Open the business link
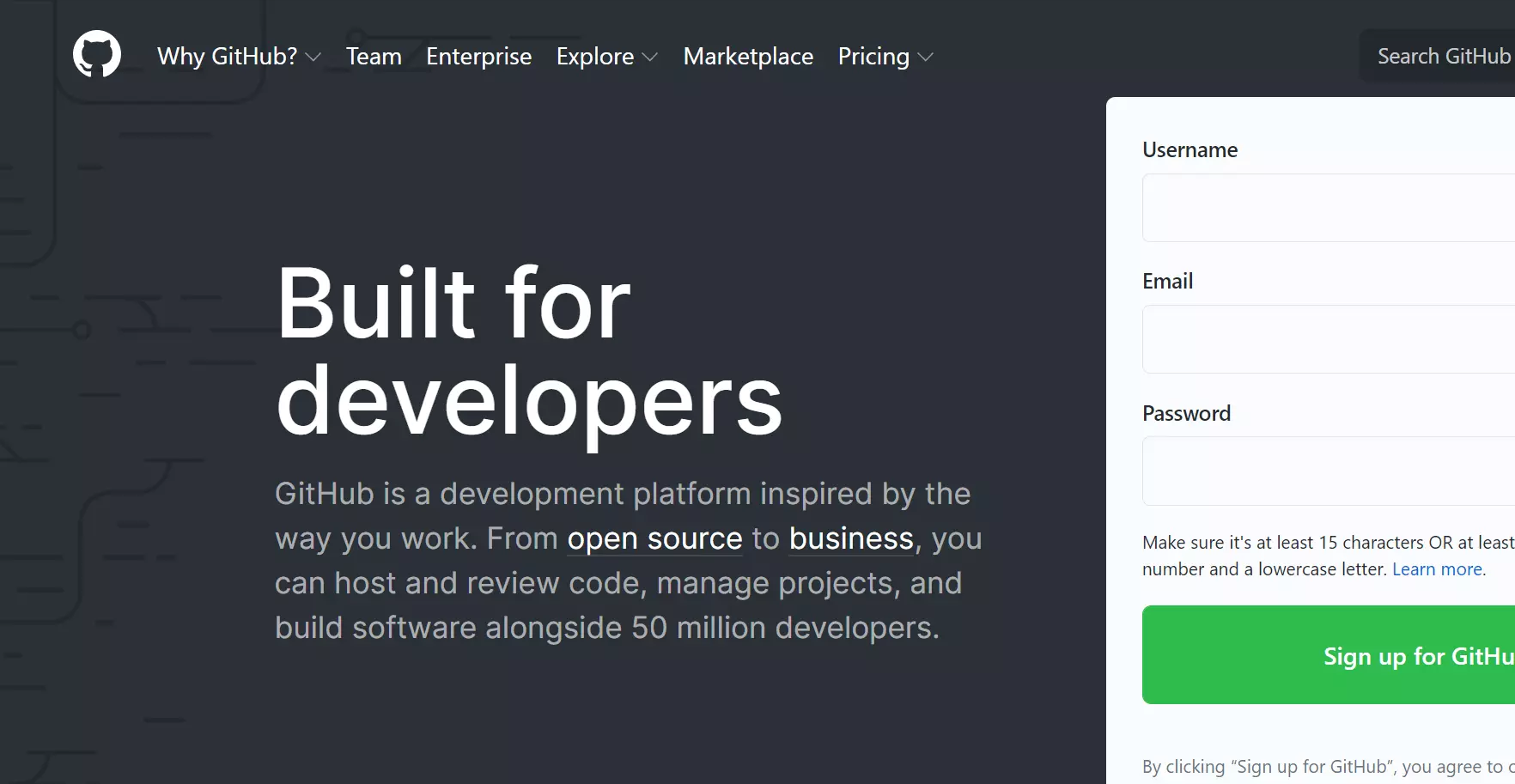The image size is (1515, 784). (851, 539)
